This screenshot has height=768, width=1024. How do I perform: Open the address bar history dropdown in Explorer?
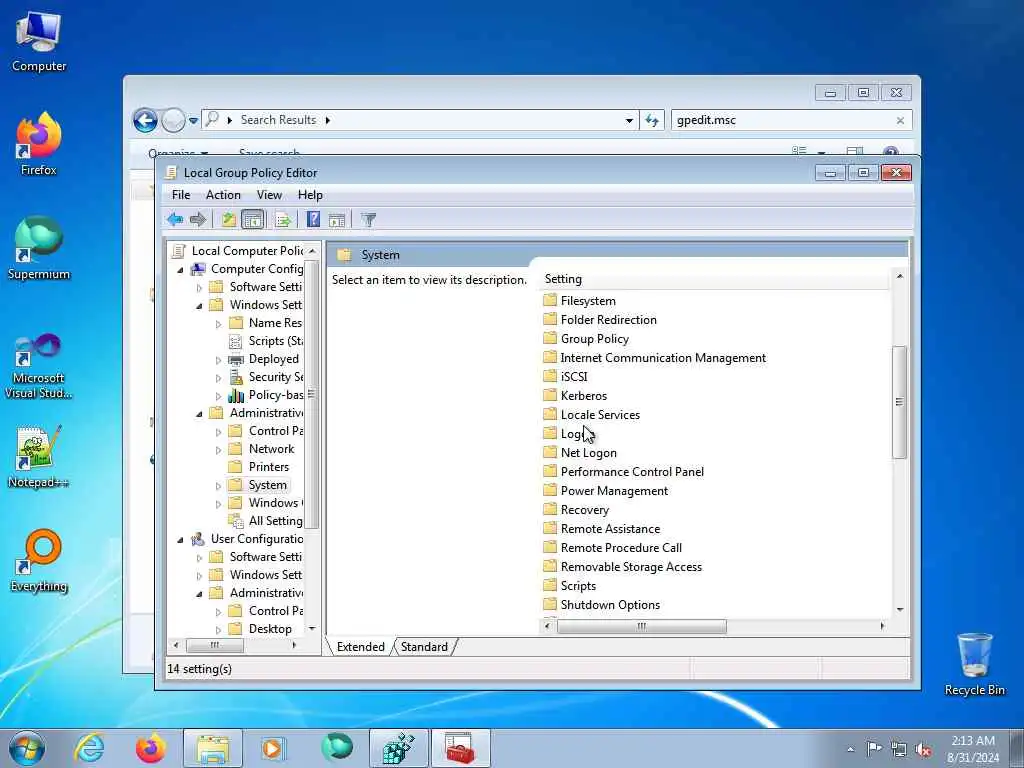click(x=629, y=120)
